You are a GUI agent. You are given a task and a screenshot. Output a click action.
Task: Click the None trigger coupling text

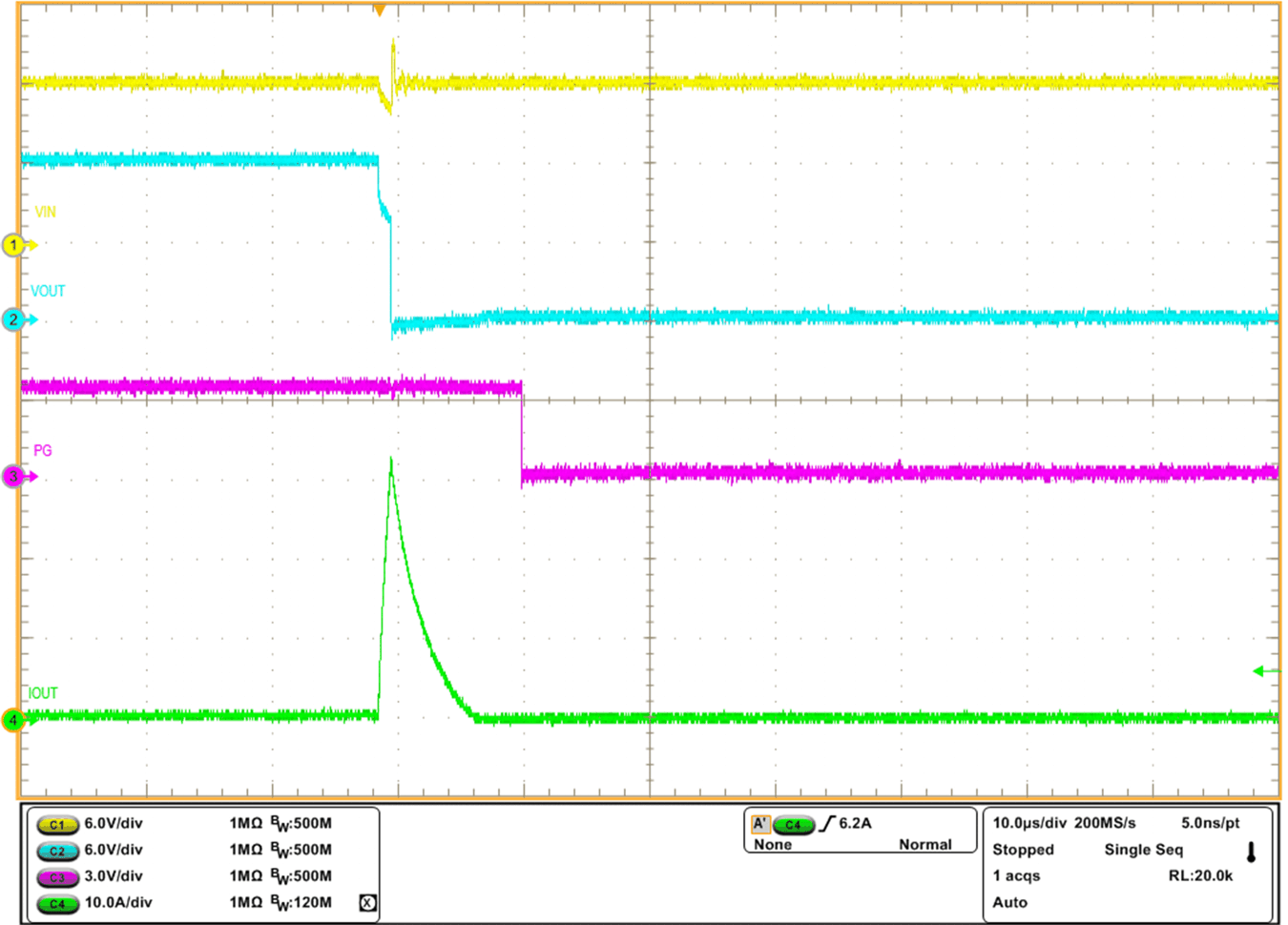coord(773,845)
